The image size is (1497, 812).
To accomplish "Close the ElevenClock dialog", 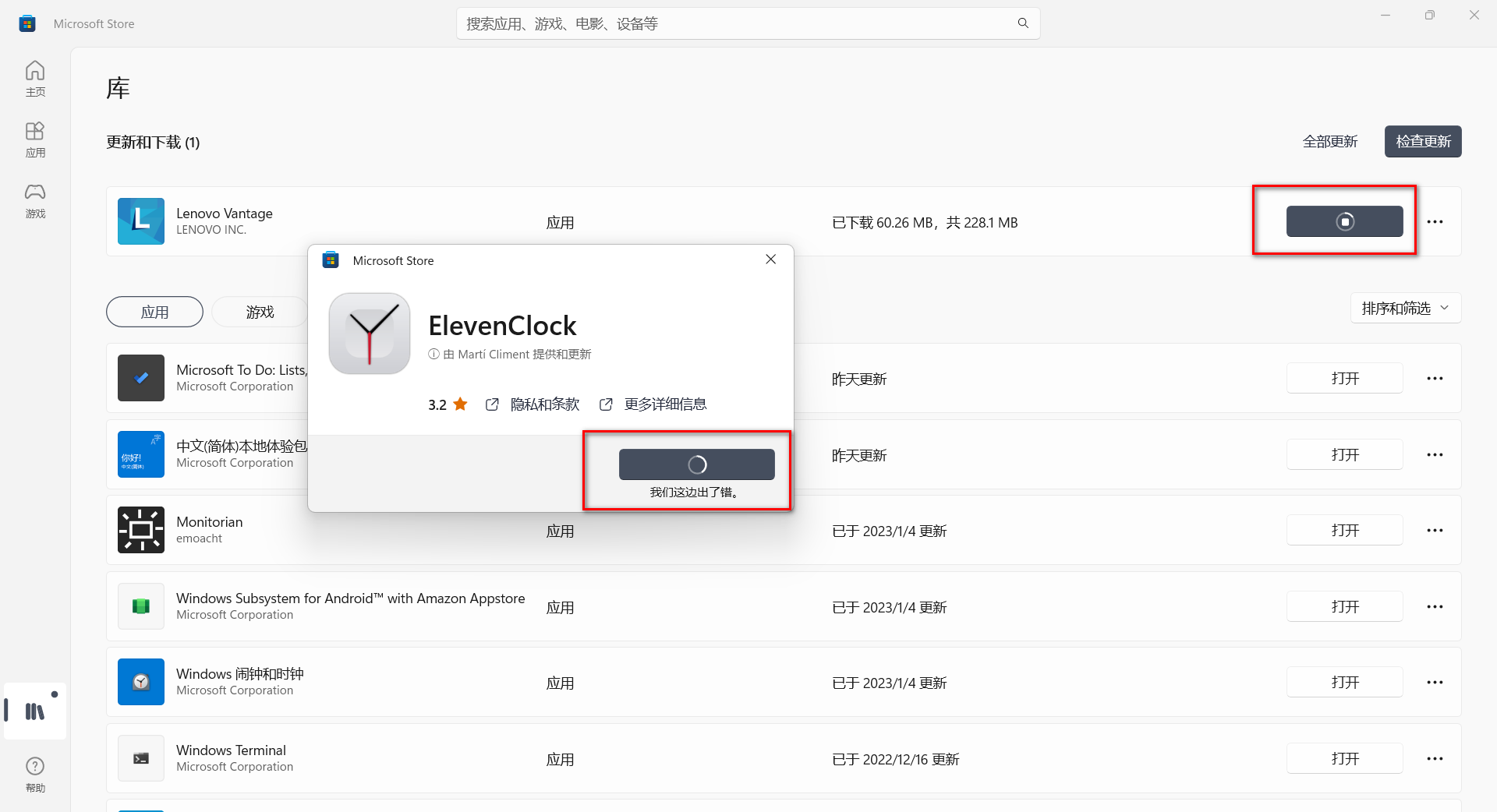I will pyautogui.click(x=770, y=259).
